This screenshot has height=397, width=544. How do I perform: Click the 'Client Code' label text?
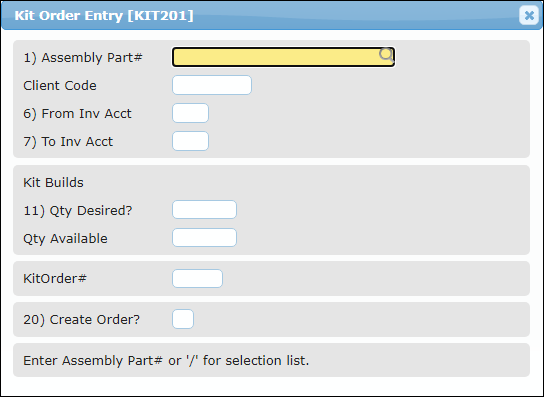pos(60,86)
